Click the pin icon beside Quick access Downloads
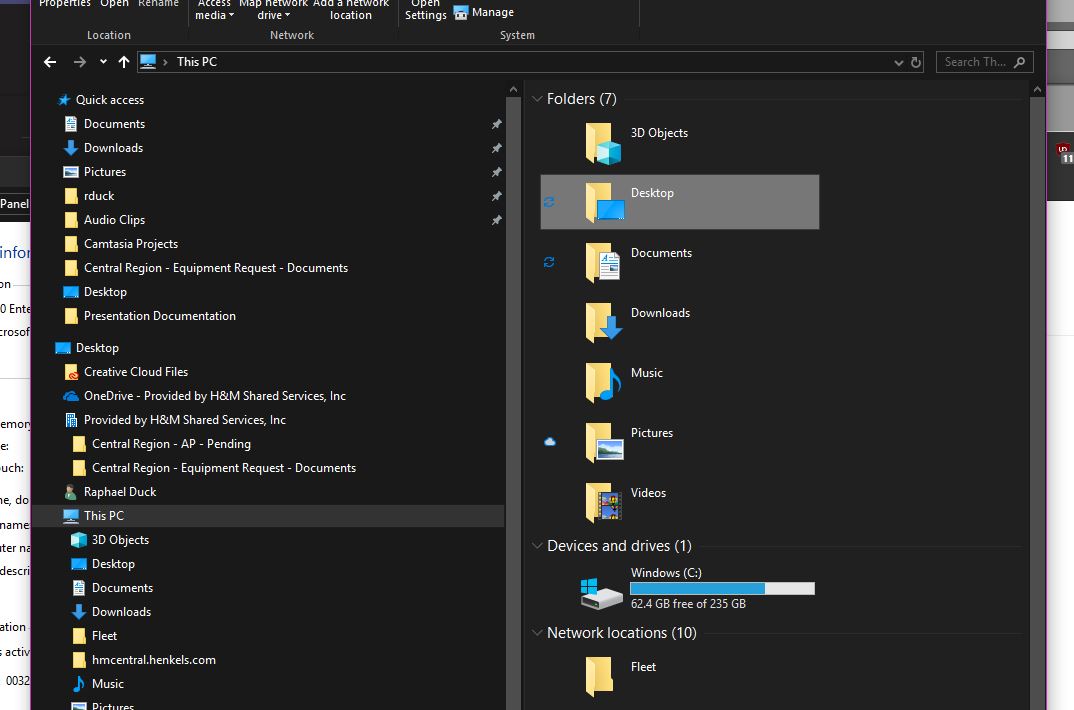Image resolution: width=1074 pixels, height=710 pixels. tap(497, 148)
